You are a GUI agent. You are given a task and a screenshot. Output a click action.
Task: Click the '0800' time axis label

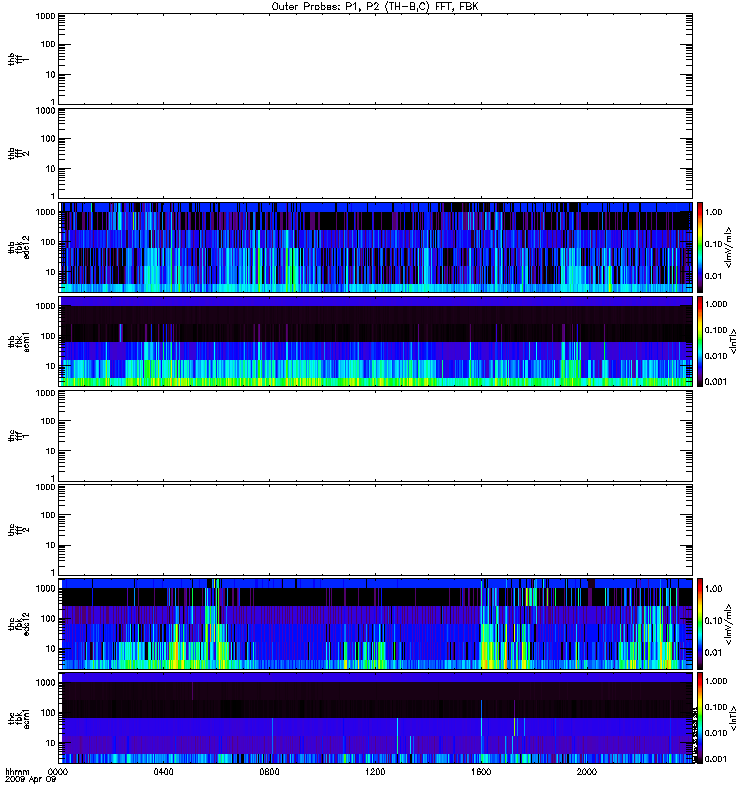tap(269, 772)
